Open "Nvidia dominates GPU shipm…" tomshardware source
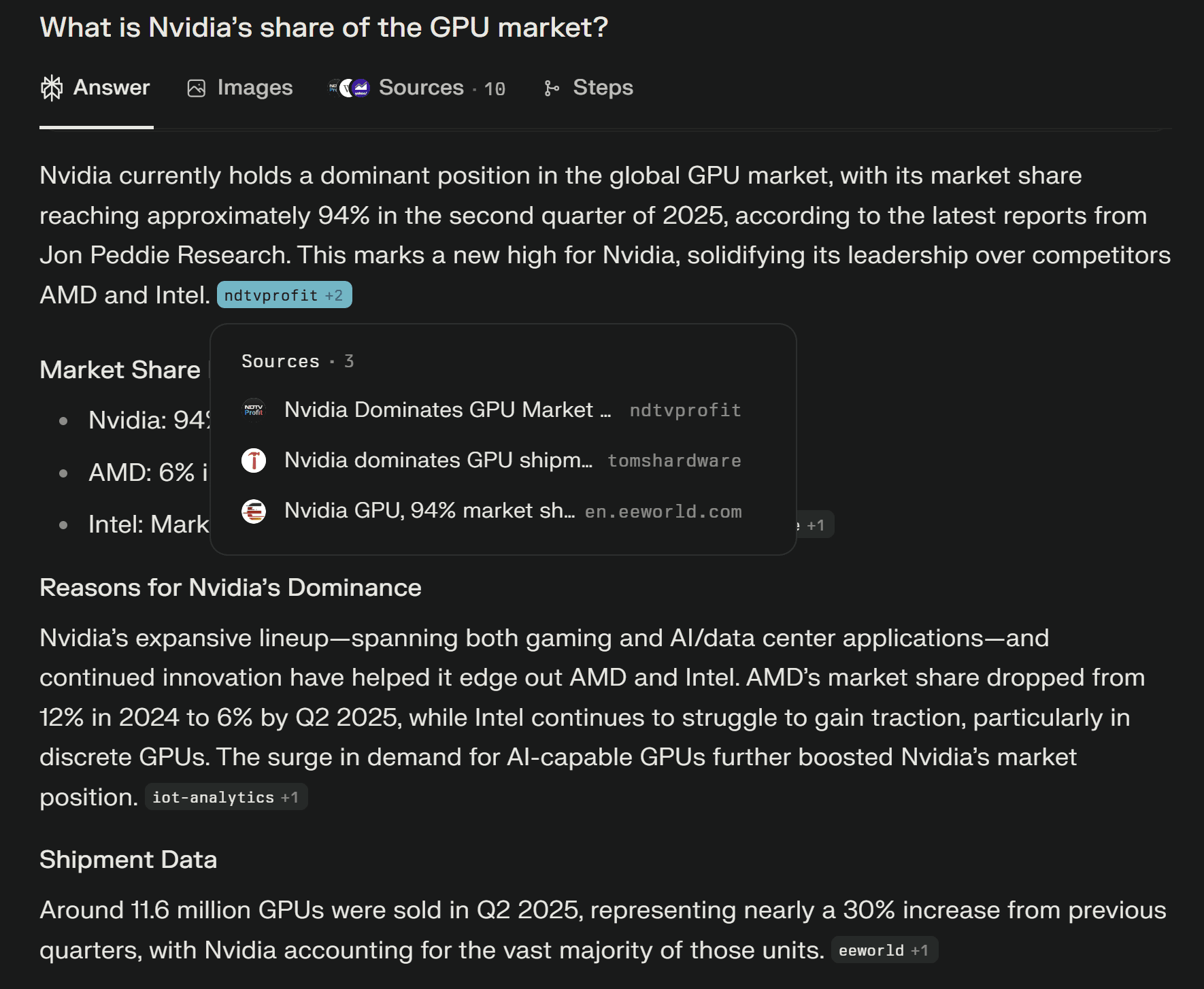 point(439,460)
